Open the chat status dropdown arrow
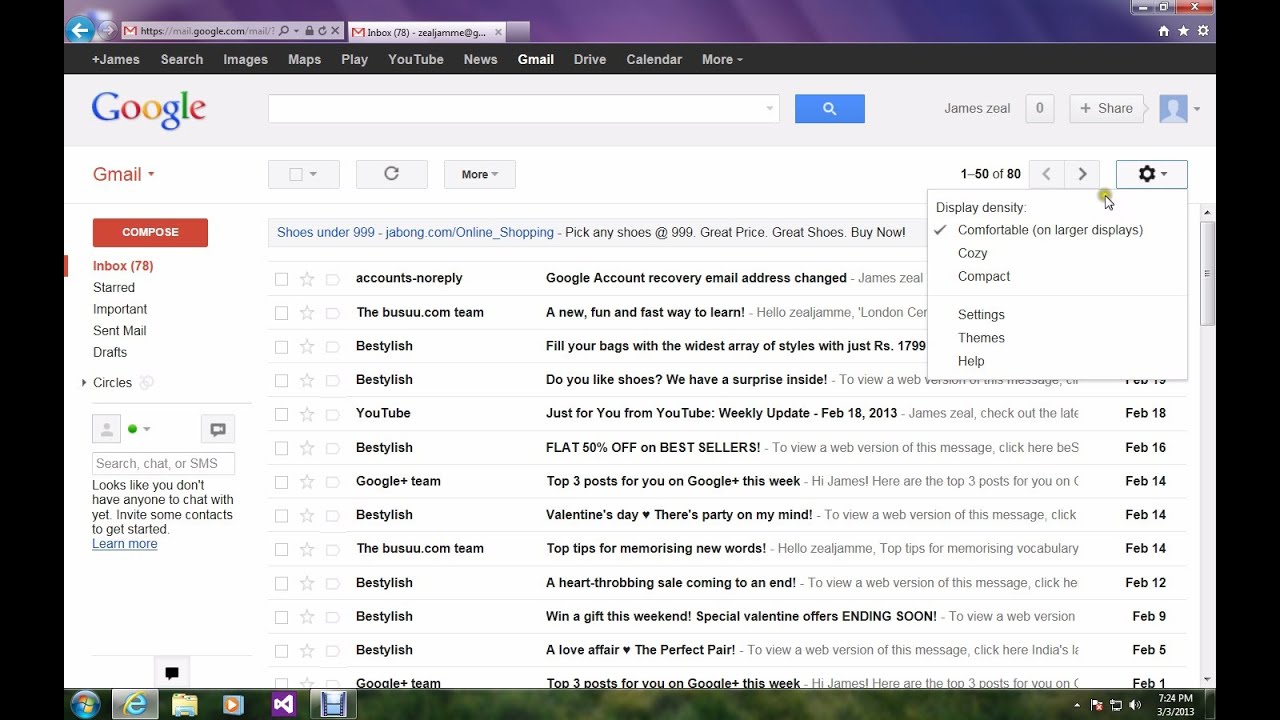This screenshot has height=720, width=1280. click(x=147, y=429)
